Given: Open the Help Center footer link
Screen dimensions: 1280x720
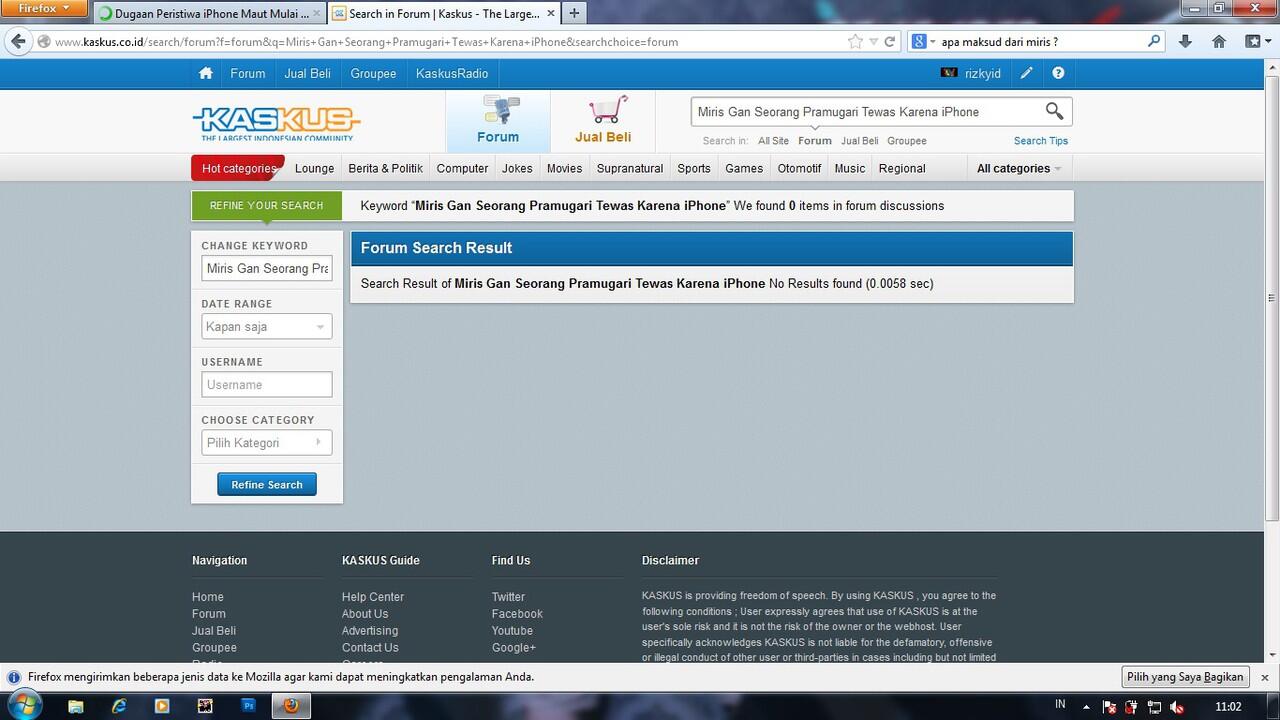Looking at the screenshot, I should click(373, 597).
